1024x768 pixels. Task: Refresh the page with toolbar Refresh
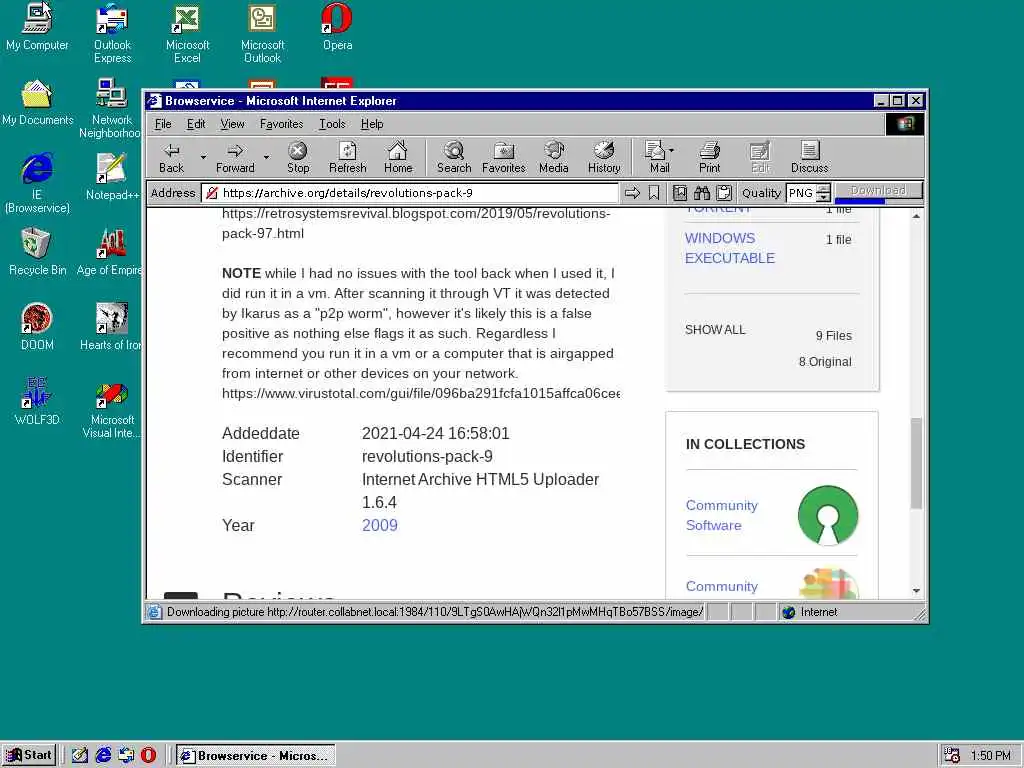pos(347,157)
